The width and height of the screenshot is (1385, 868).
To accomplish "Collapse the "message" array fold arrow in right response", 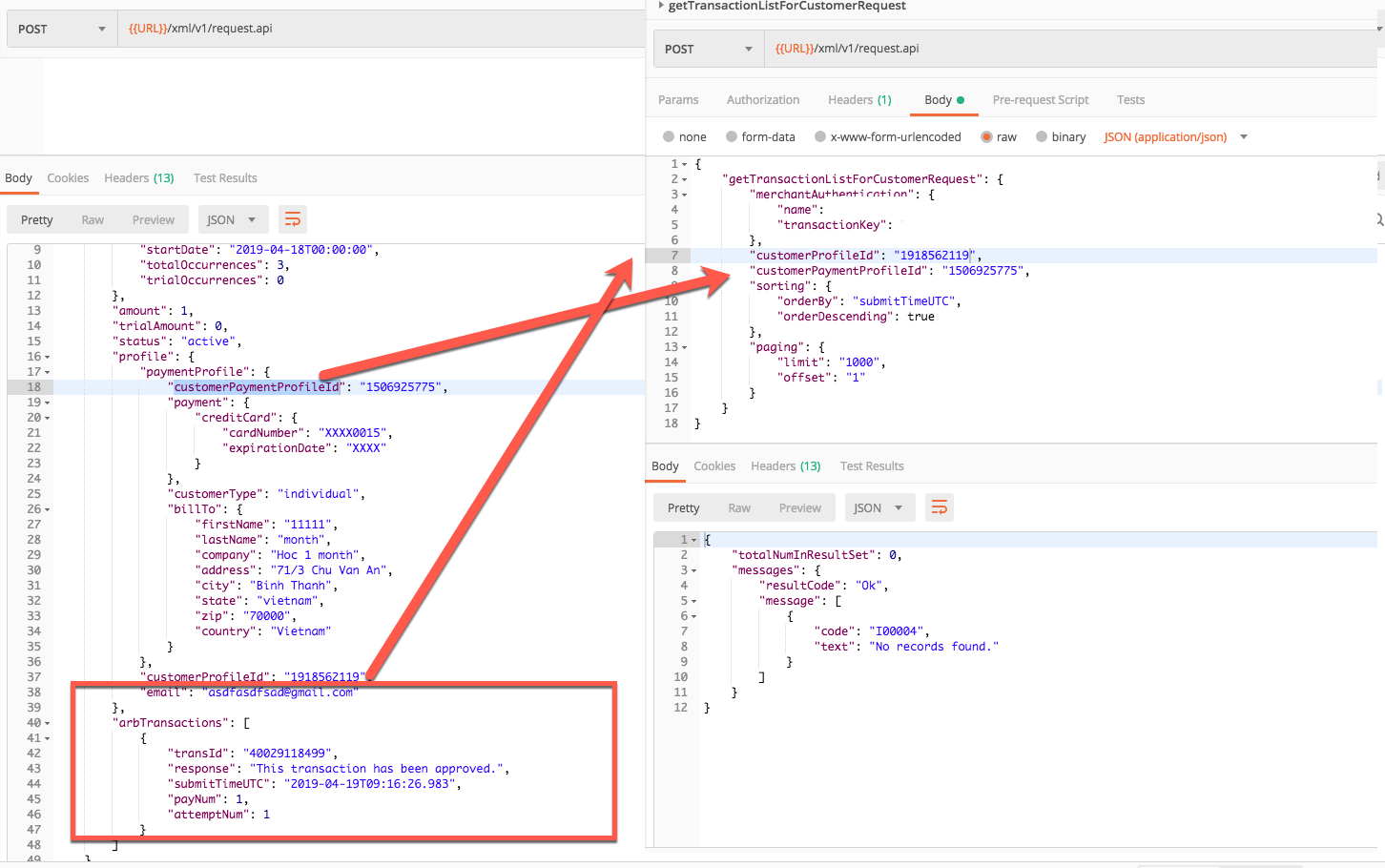I will [x=693, y=601].
